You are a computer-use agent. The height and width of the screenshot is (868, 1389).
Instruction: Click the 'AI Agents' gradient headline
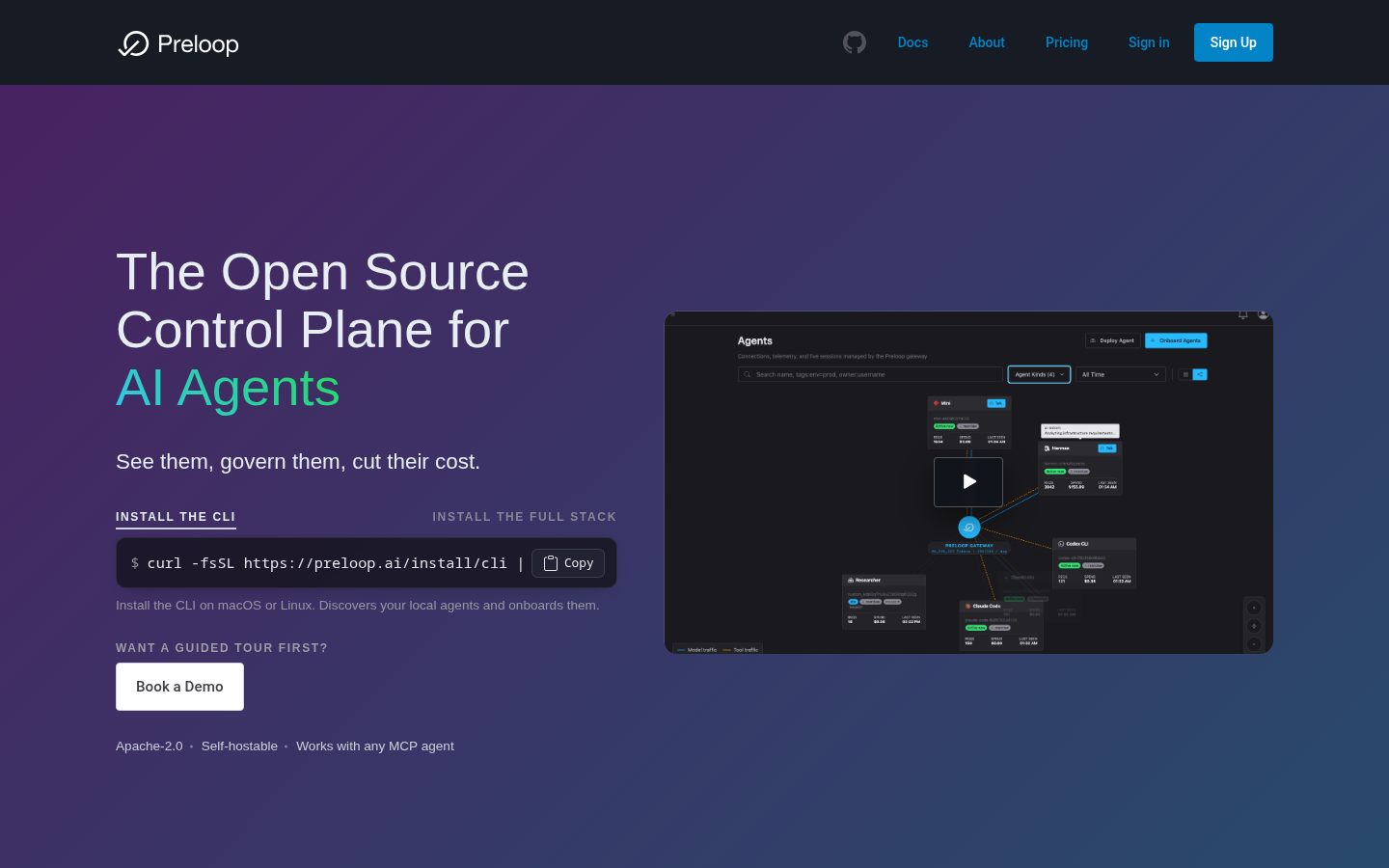228,388
